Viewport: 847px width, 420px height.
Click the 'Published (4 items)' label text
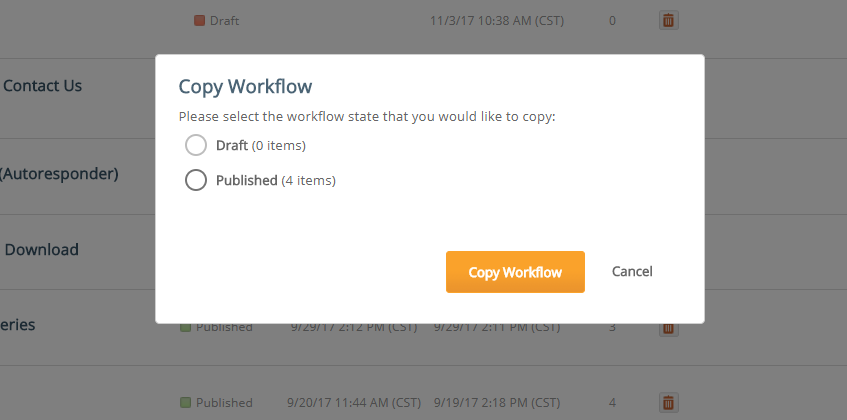pos(275,180)
